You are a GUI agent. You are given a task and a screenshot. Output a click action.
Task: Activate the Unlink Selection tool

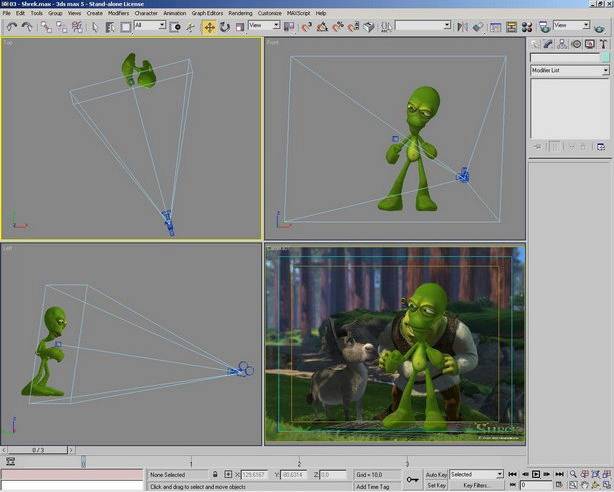62,27
